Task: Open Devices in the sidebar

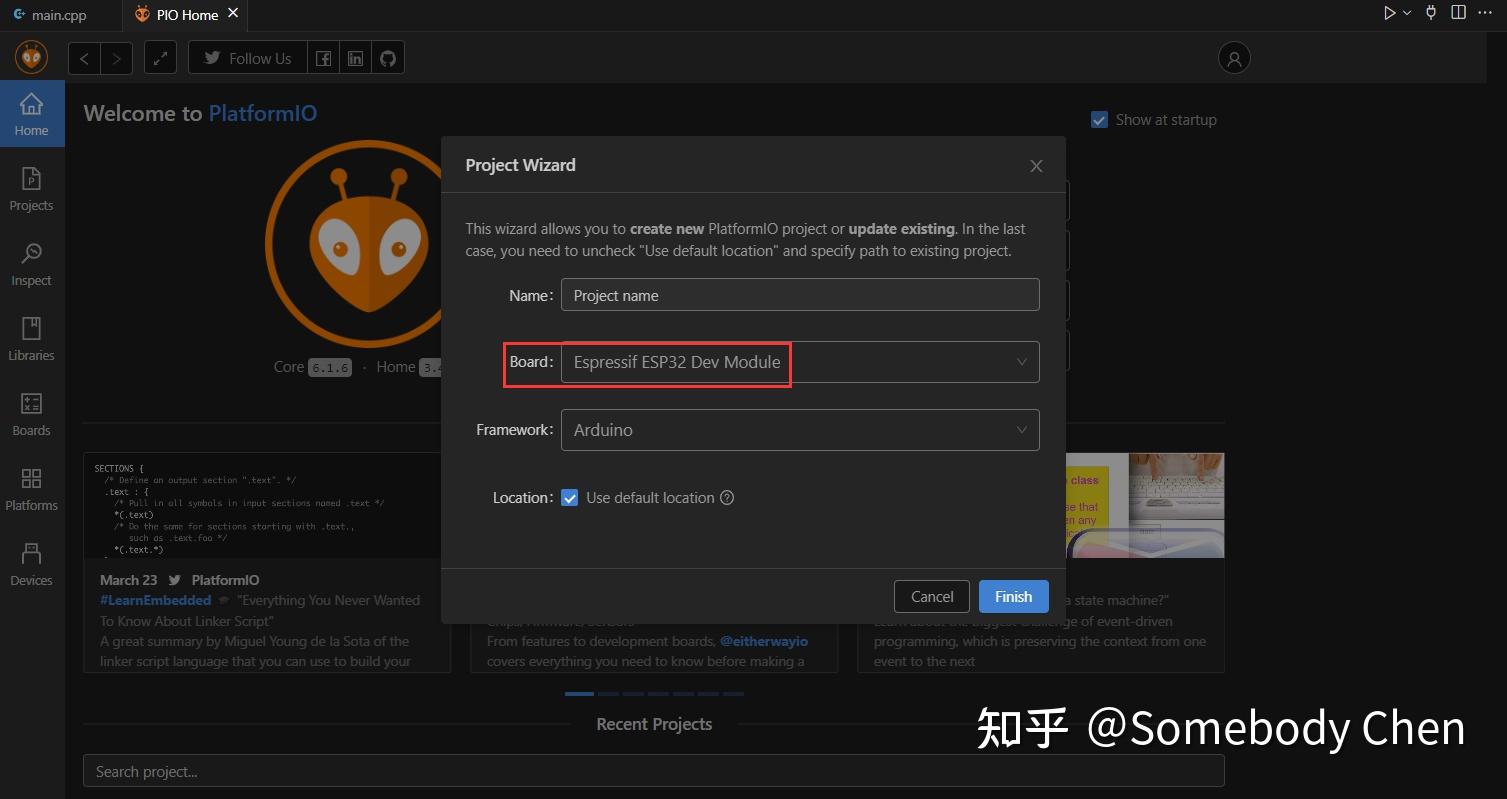Action: 32,564
